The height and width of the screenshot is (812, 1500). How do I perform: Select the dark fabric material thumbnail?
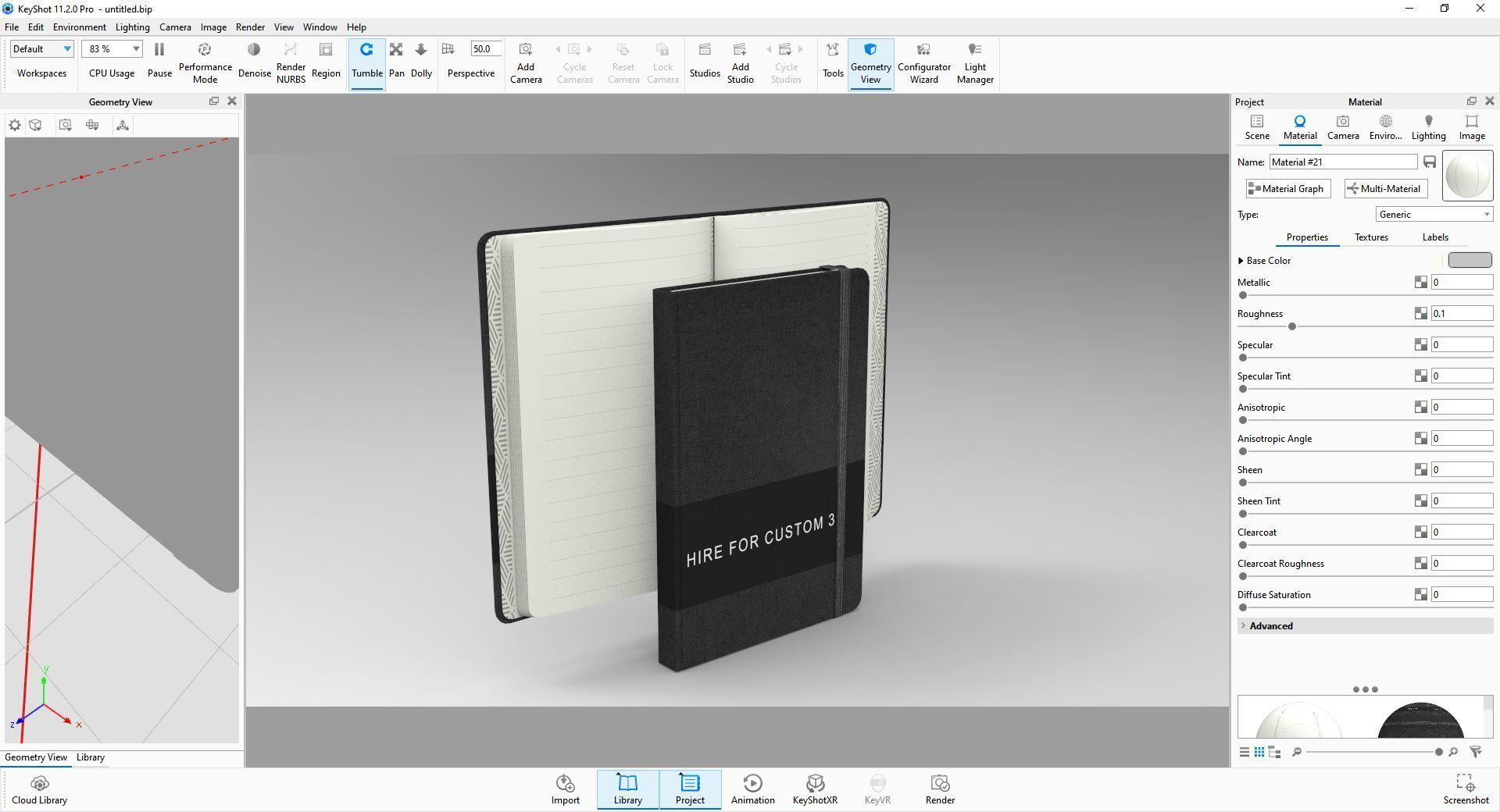1420,720
